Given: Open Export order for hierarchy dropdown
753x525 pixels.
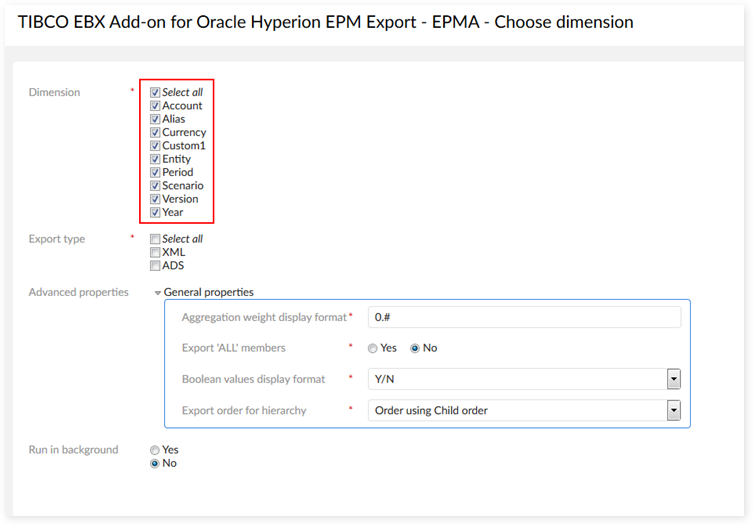Looking at the screenshot, I should point(674,410).
